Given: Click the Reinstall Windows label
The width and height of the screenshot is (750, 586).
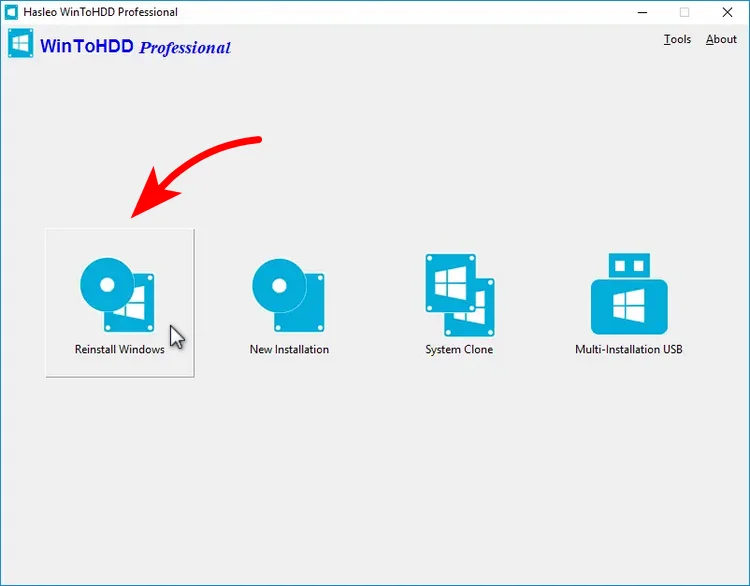Looking at the screenshot, I should coord(120,349).
